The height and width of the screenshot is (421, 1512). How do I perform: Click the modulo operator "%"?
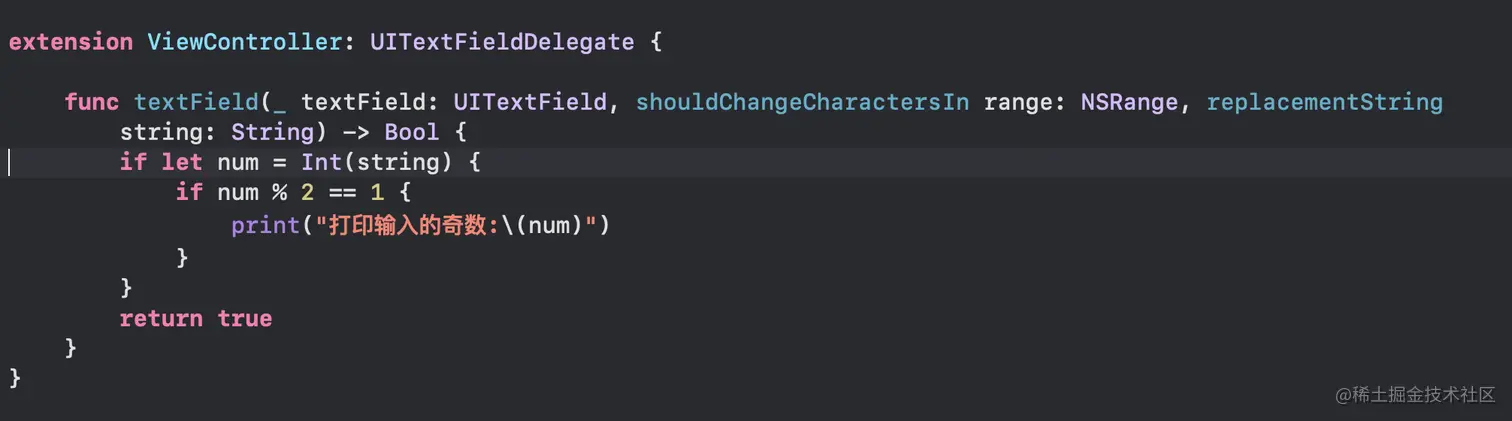pos(280,192)
